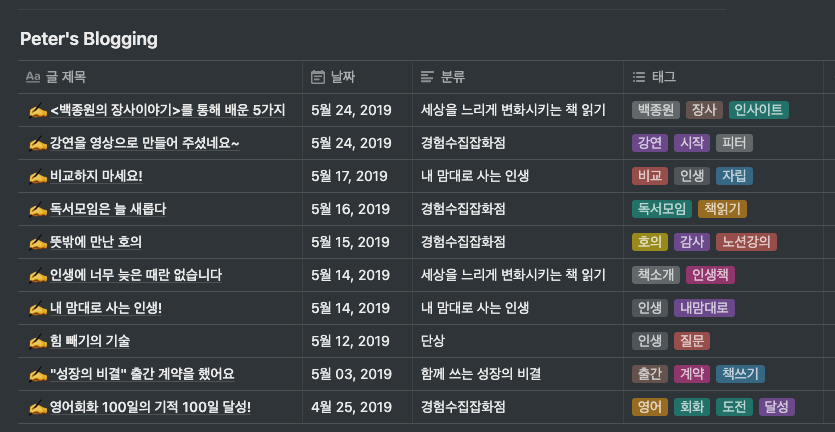The image size is (835, 432).
Task: Select the green 인사이트 tag
Action: point(758,110)
